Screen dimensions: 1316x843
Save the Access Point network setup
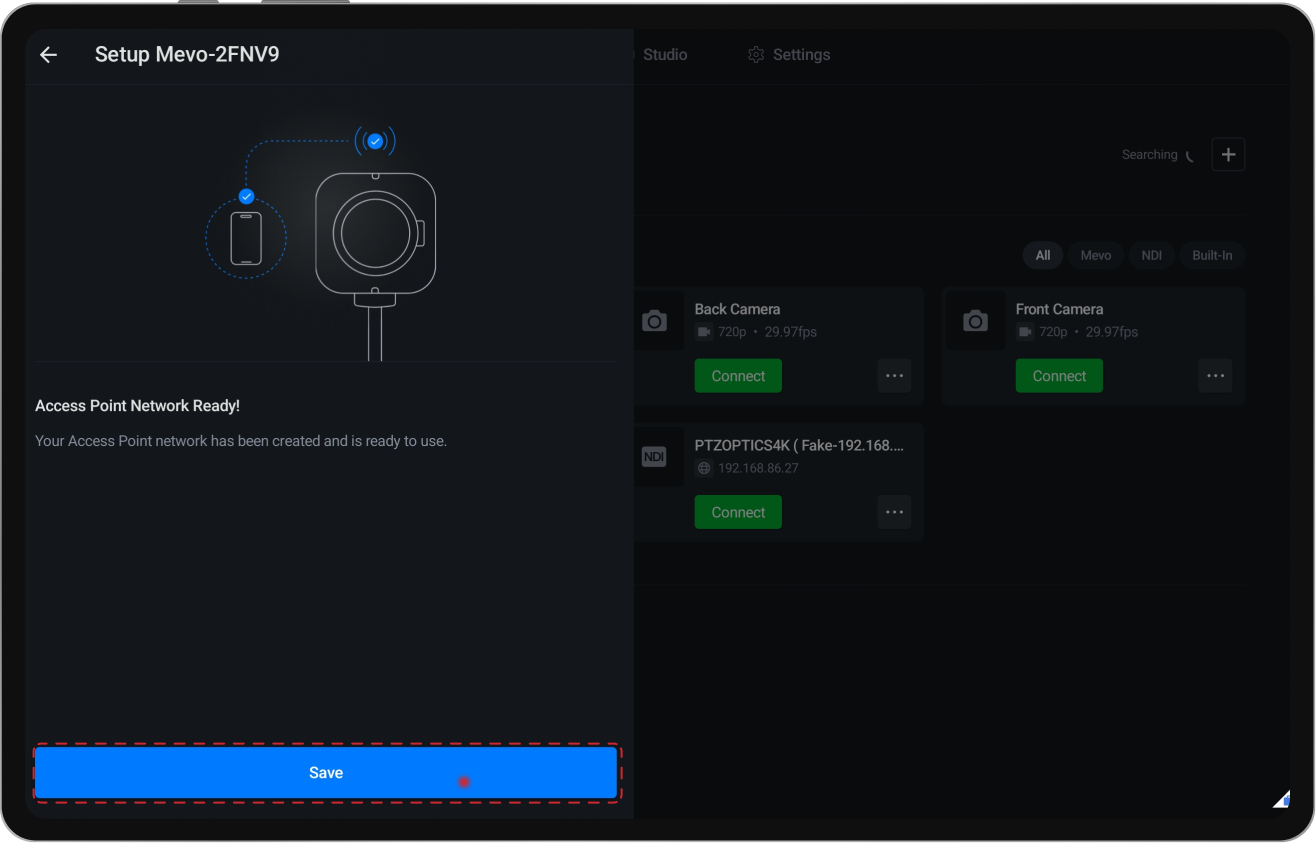pos(326,773)
